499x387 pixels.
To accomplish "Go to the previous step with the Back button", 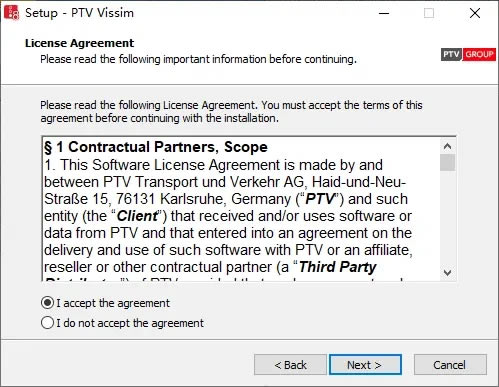I will [290, 365].
